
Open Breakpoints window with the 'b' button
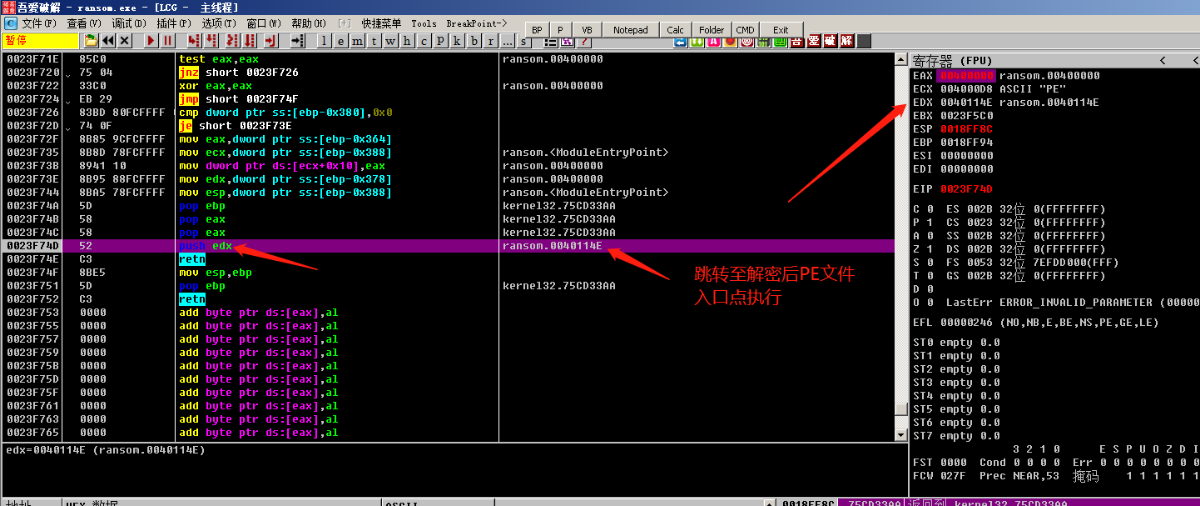point(473,41)
